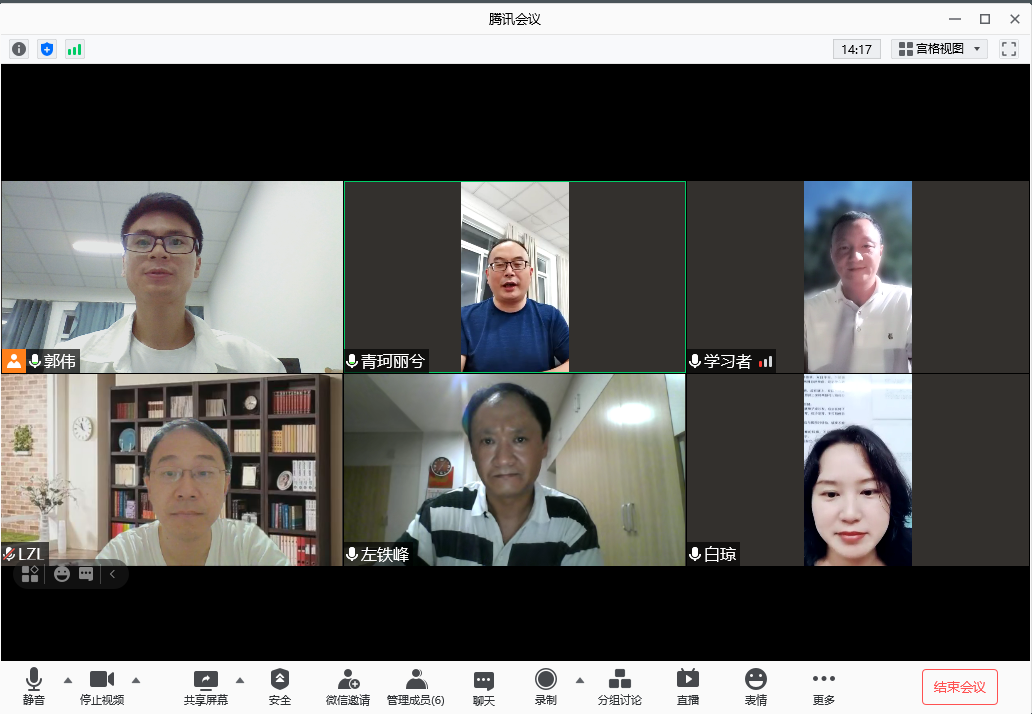Image resolution: width=1032 pixels, height=714 pixels.
Task: Turn off camera with 停止视频
Action: coord(102,687)
